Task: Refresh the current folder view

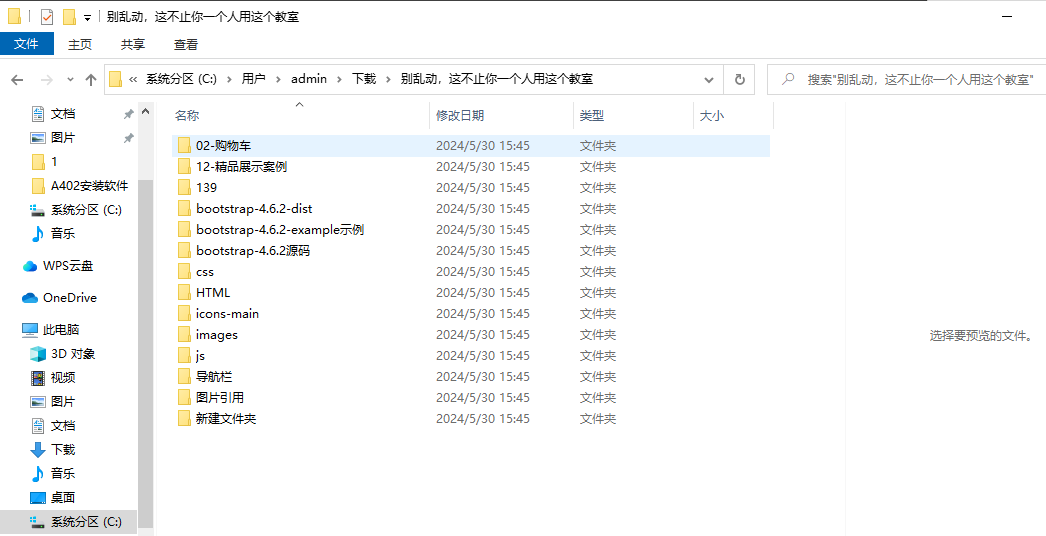Action: pyautogui.click(x=739, y=79)
